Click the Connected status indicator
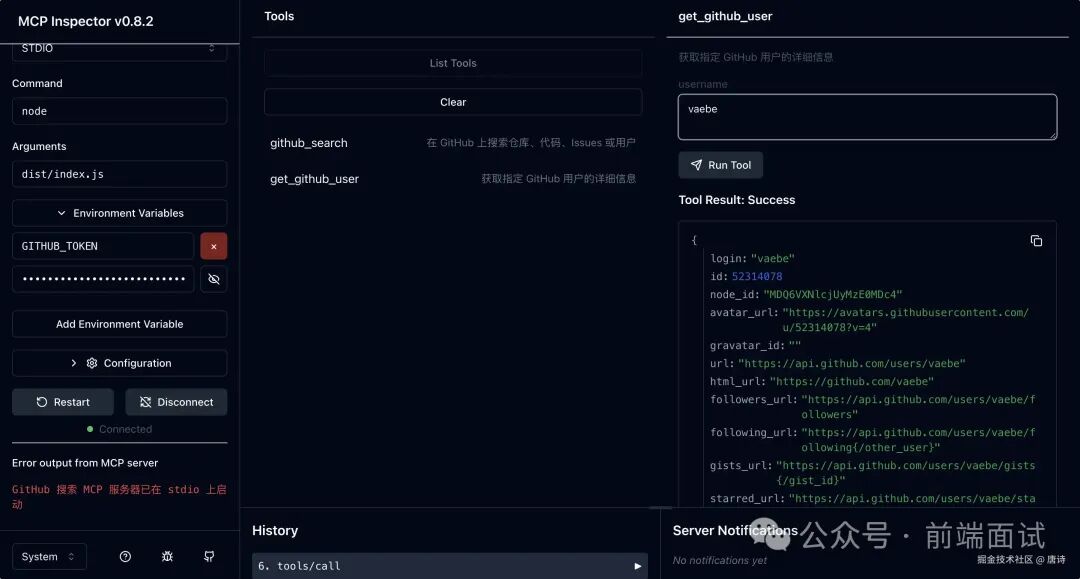Screen dimensions: 1080x579 click(x=119, y=429)
